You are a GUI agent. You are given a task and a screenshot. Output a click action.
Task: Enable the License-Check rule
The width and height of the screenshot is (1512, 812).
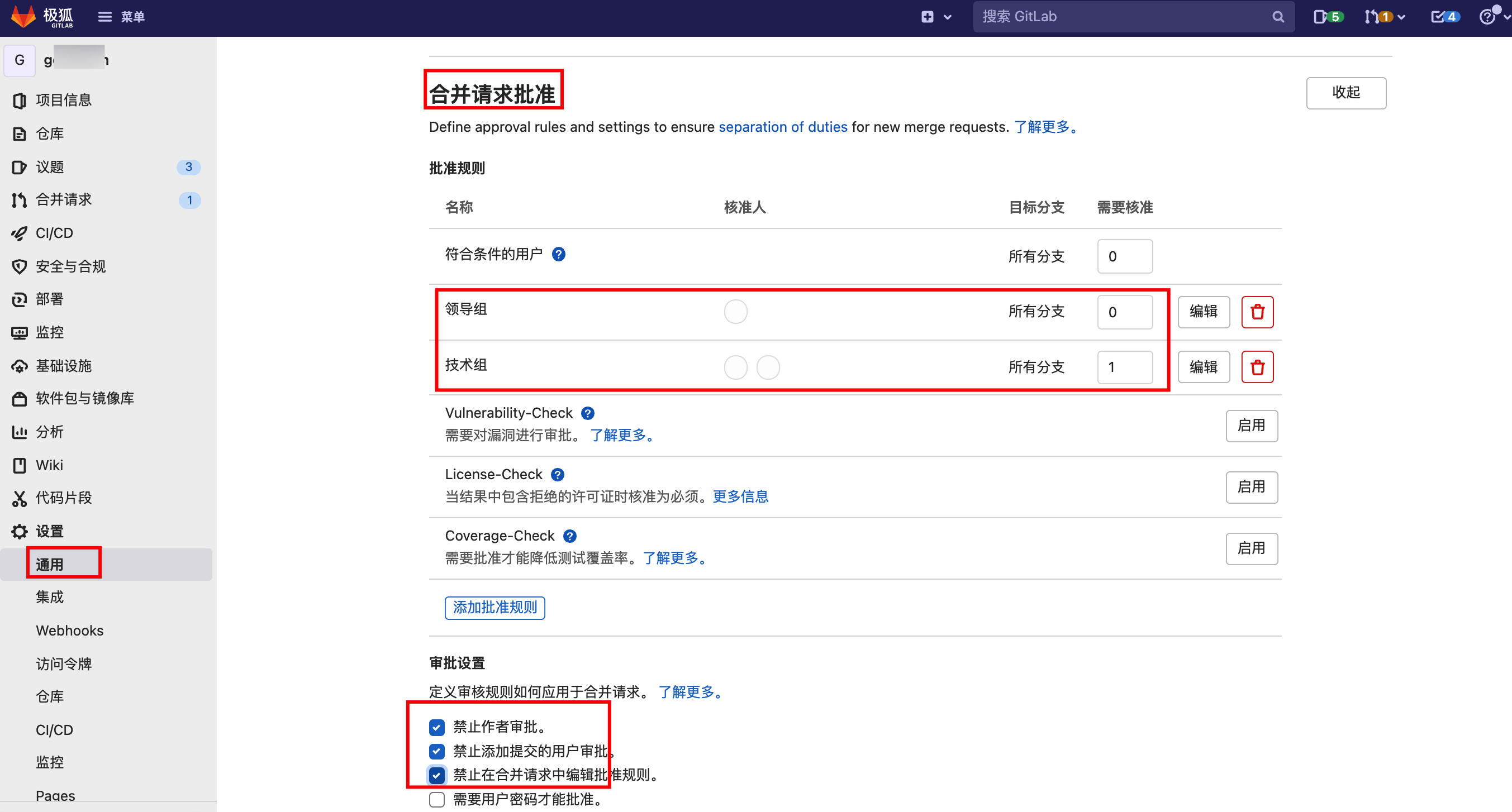(1251, 487)
